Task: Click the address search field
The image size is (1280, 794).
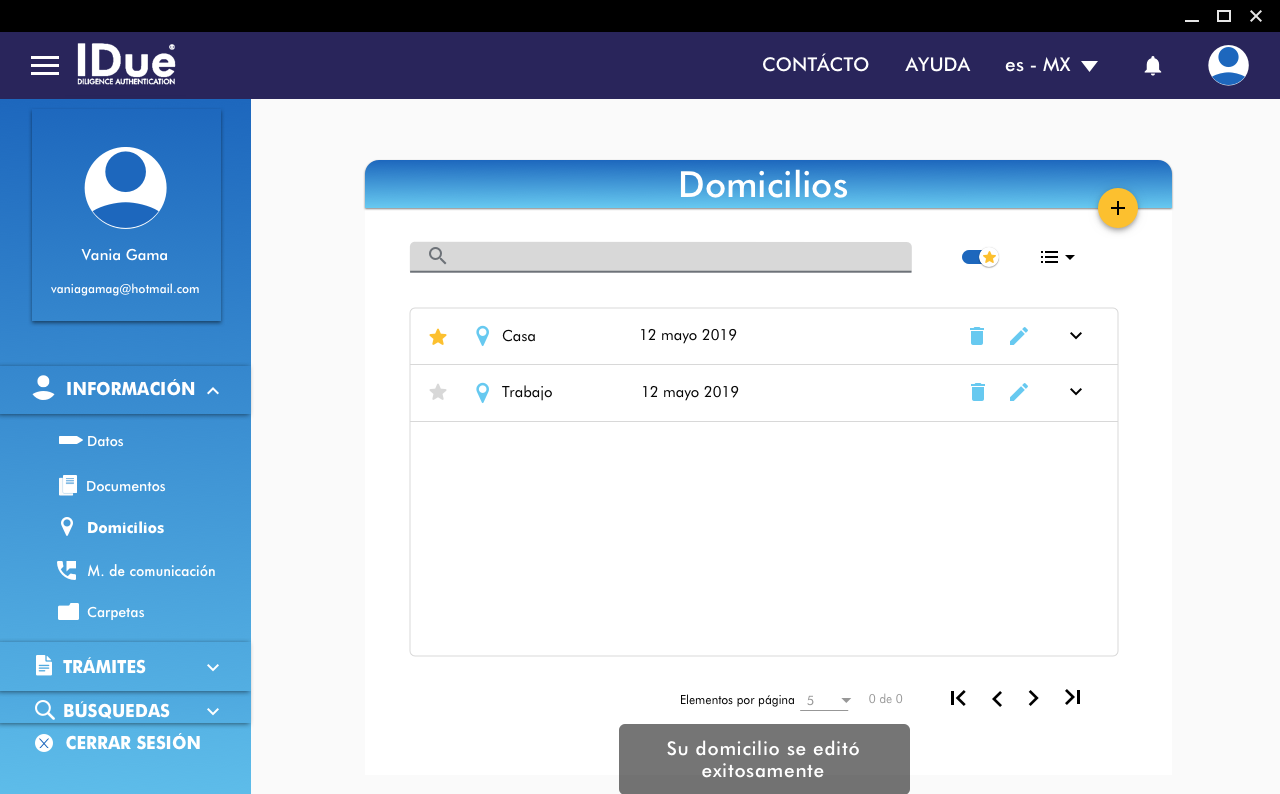Action: click(670, 256)
